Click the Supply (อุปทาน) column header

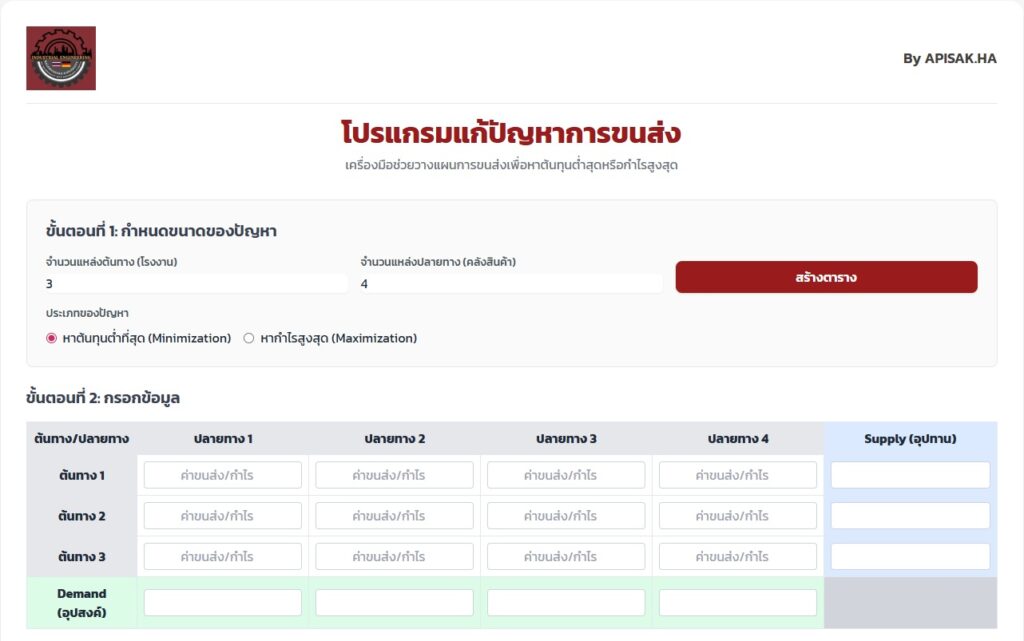[910, 438]
